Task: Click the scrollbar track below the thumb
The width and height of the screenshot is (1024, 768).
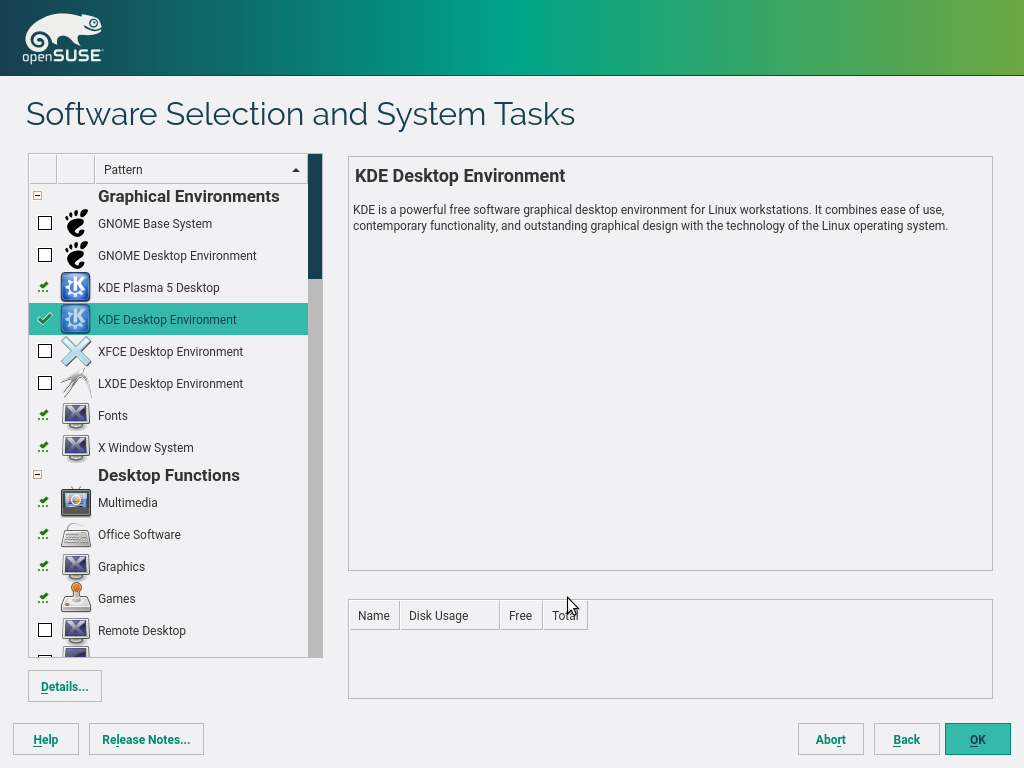Action: point(315,468)
